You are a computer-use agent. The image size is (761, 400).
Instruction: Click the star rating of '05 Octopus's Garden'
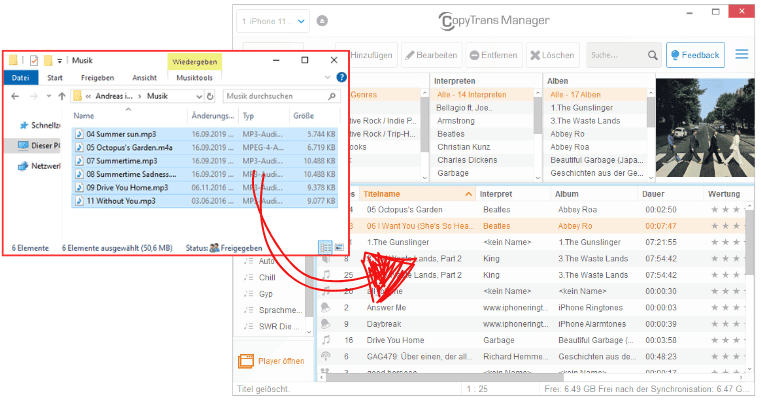726,210
